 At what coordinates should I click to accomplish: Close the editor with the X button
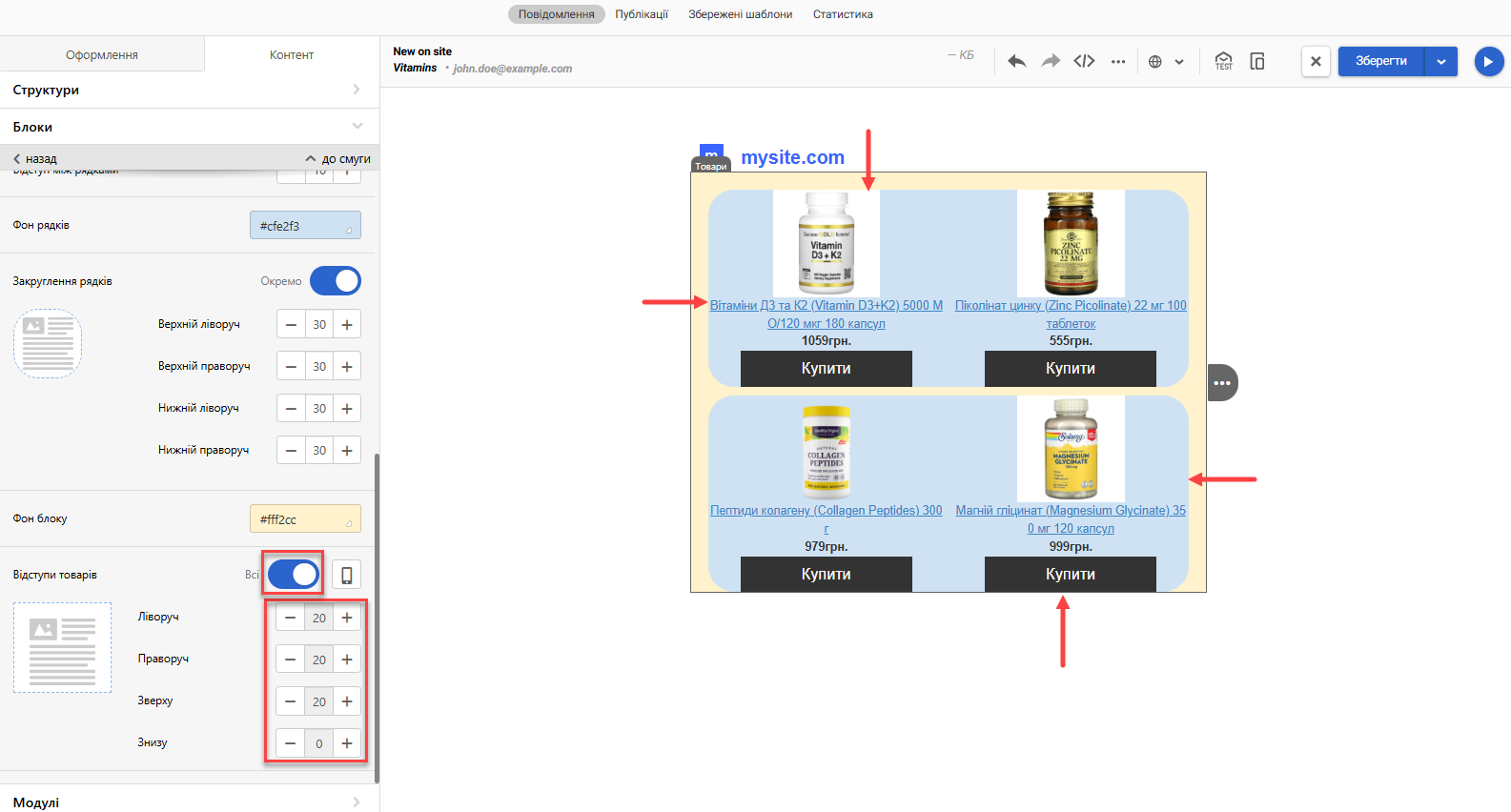(1316, 61)
